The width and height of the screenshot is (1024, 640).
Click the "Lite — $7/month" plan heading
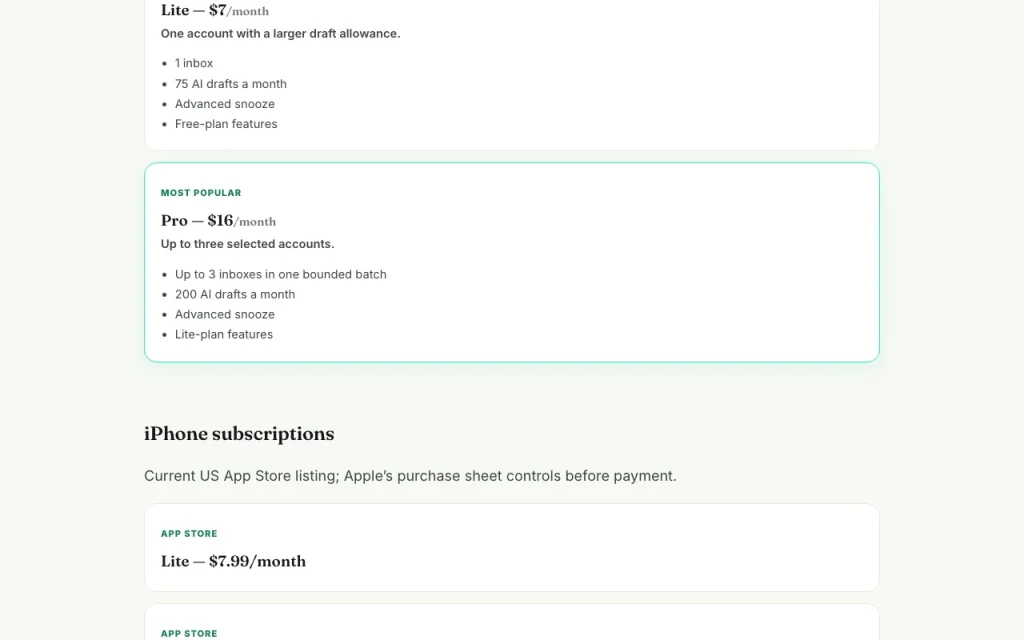click(x=215, y=10)
